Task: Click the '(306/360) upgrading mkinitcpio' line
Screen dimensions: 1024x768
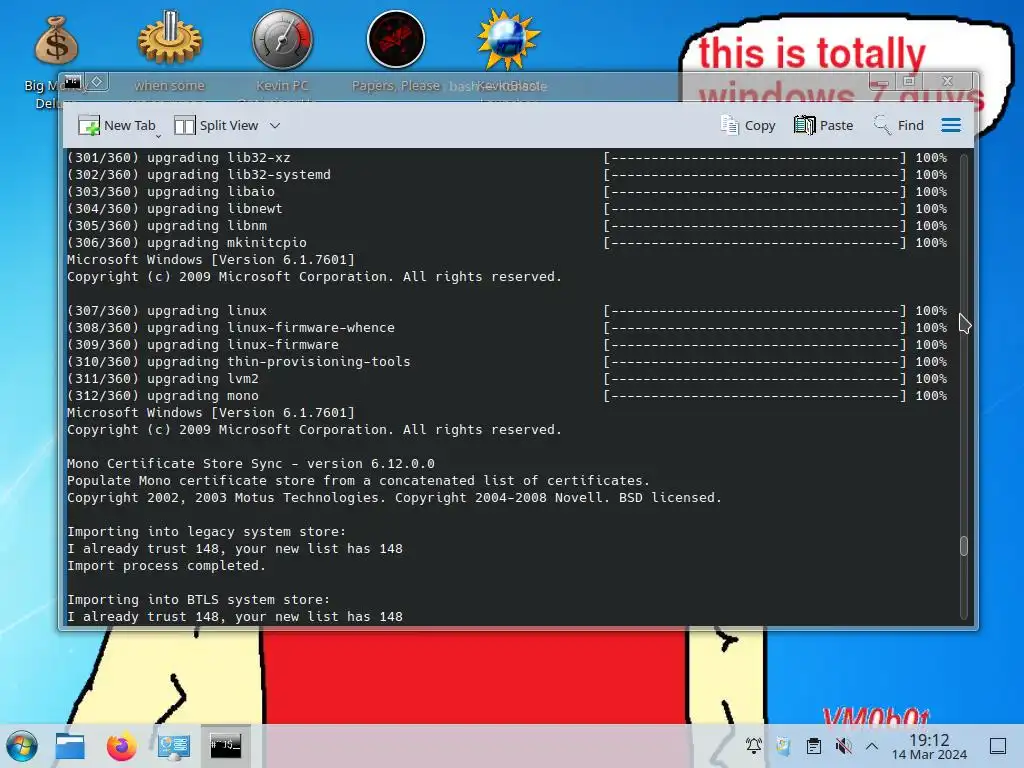Action: click(507, 243)
